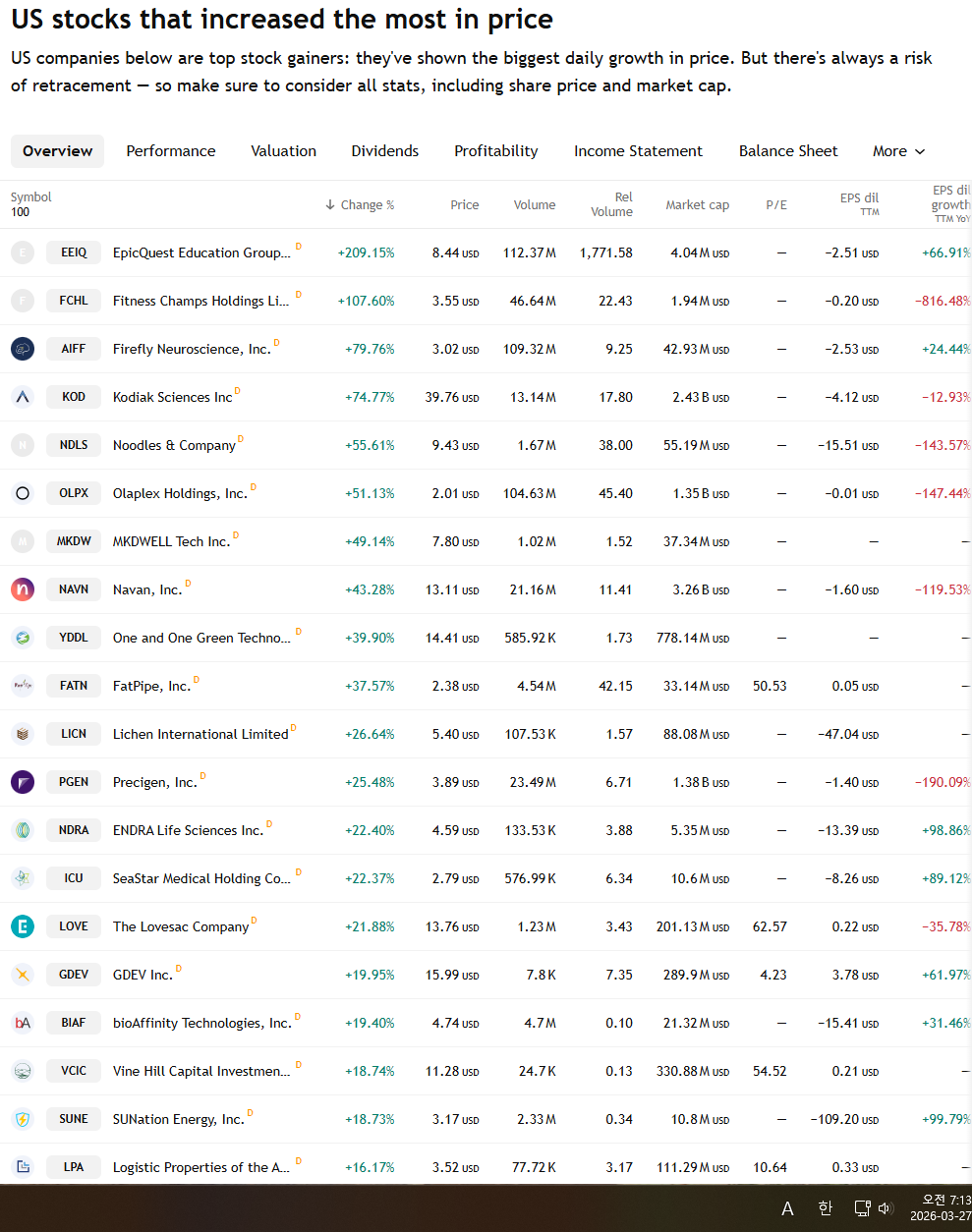Click the Precigen PGEN purple logo
This screenshot has width=972, height=1232.
23,782
